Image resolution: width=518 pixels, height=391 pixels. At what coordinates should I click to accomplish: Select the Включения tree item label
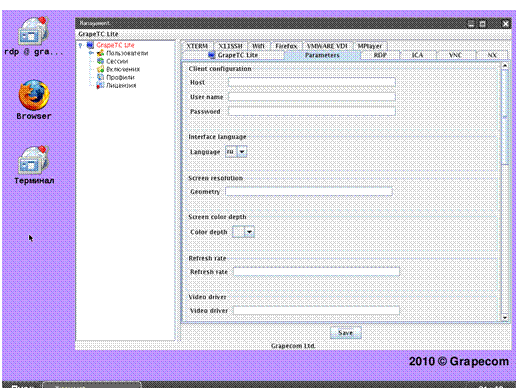click(123, 69)
